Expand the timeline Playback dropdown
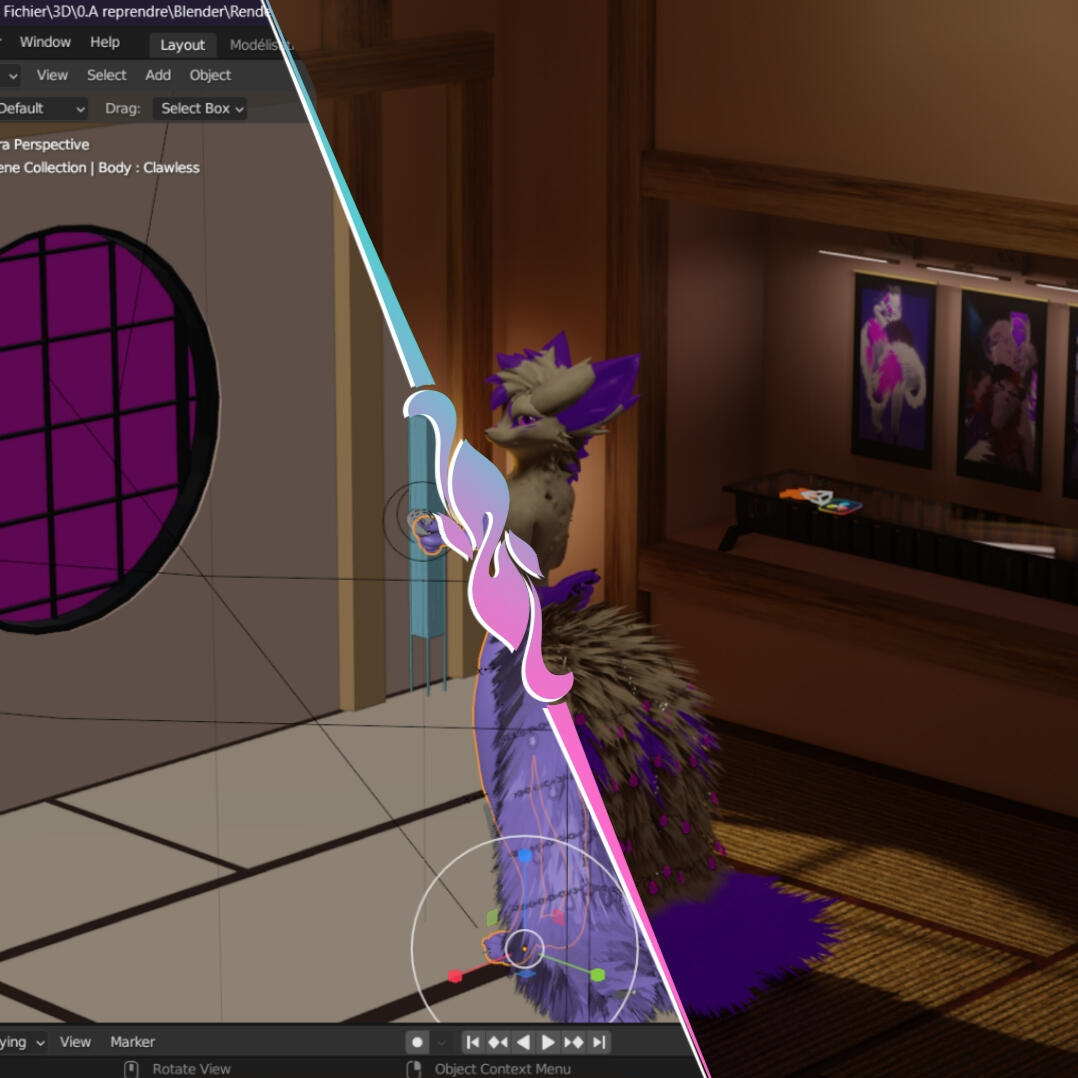 [x=22, y=1042]
